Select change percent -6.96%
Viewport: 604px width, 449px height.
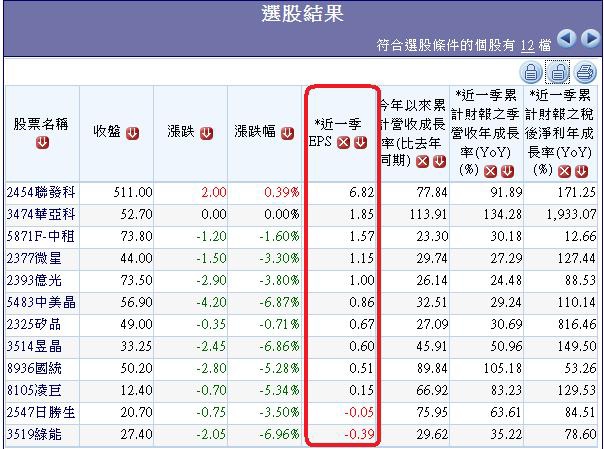click(279, 434)
